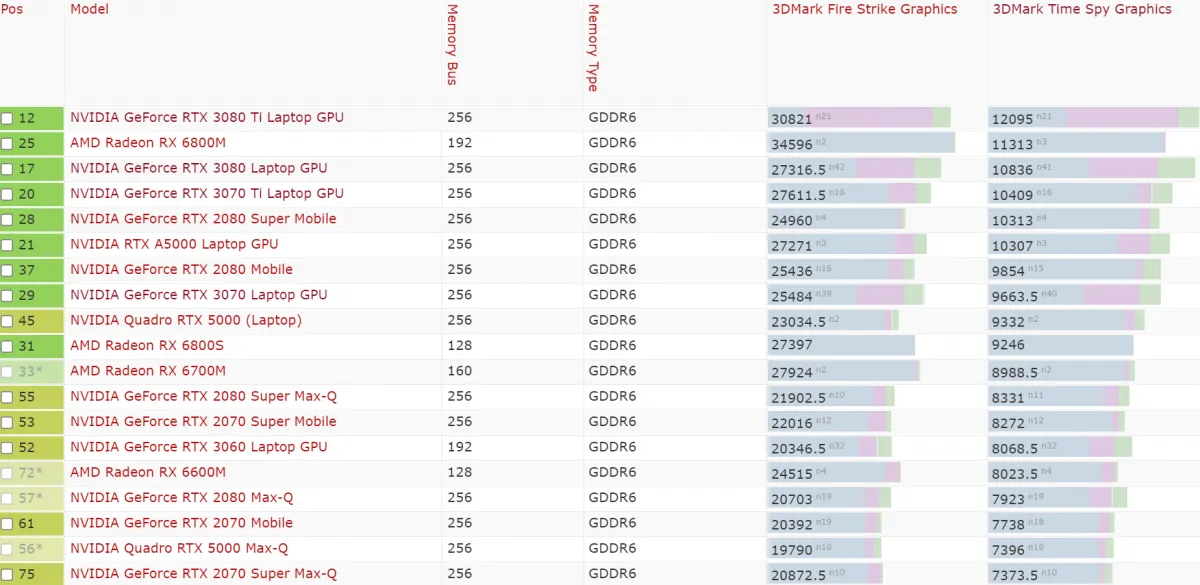Click Fire Strike score bar showing 34596
Image resolution: width=1200 pixels, height=585 pixels.
(862, 143)
